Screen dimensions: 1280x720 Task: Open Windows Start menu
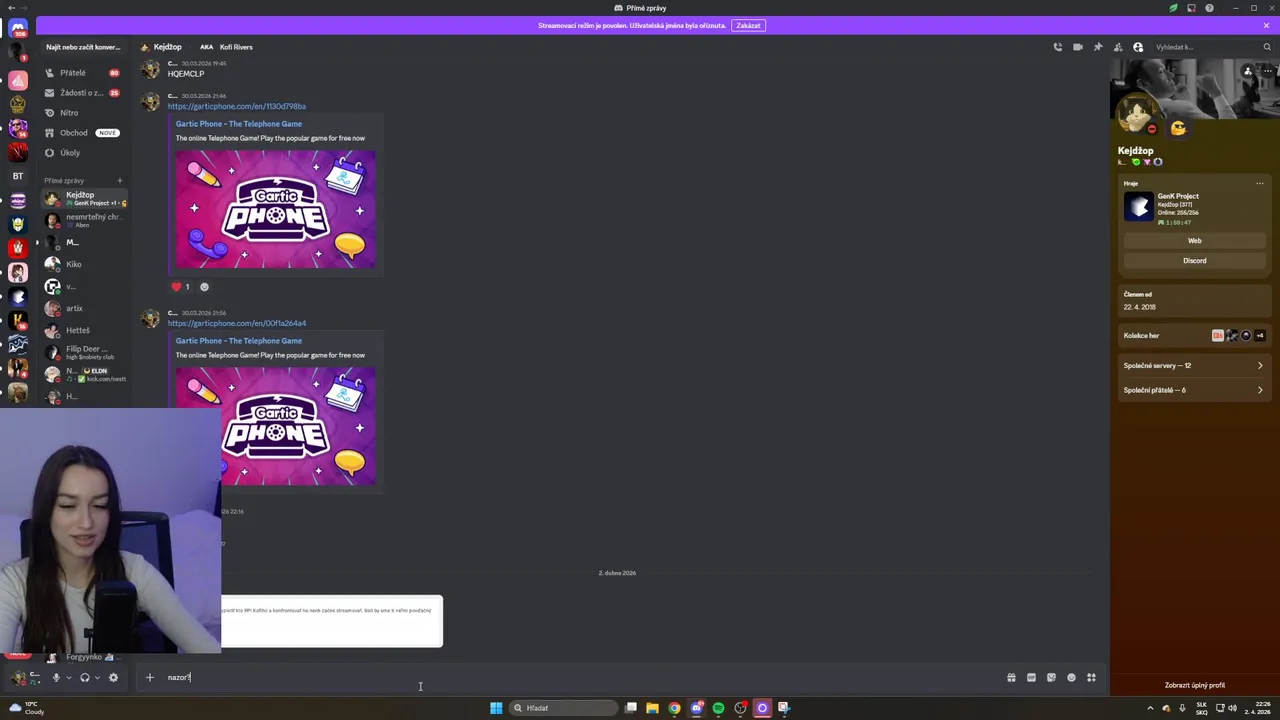coord(496,708)
